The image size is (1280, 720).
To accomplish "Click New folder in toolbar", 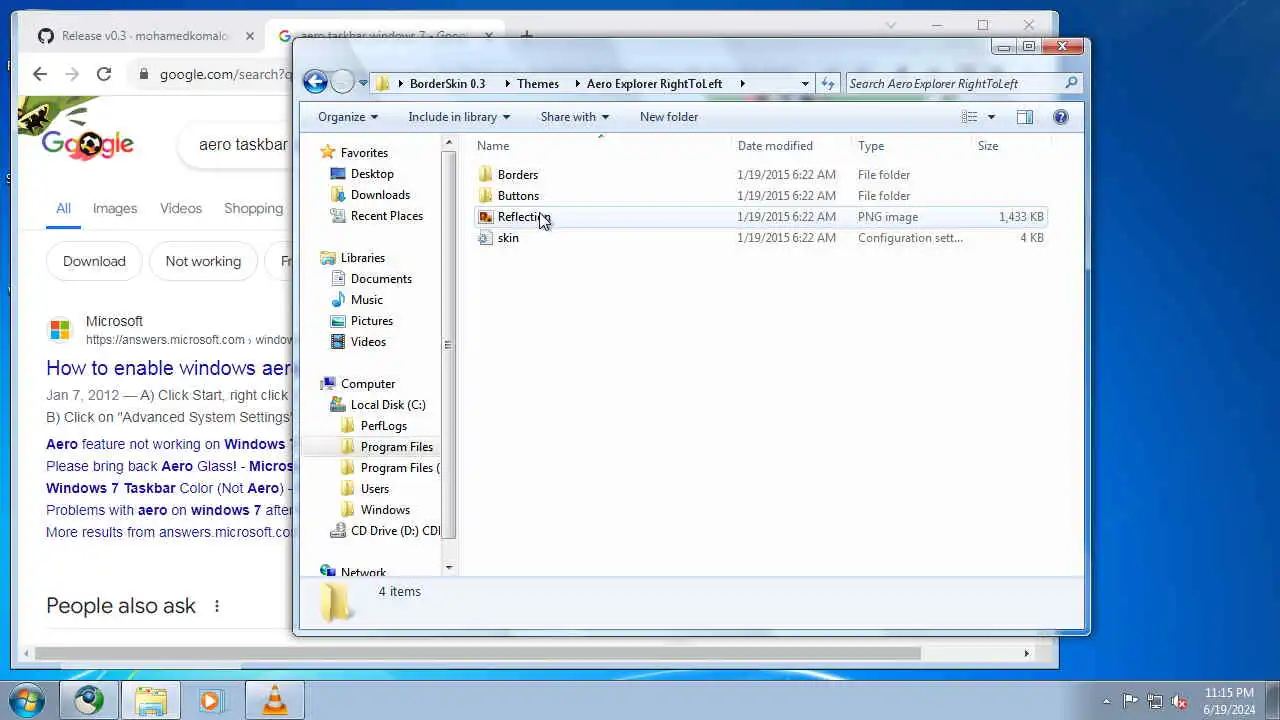I will 669,117.
